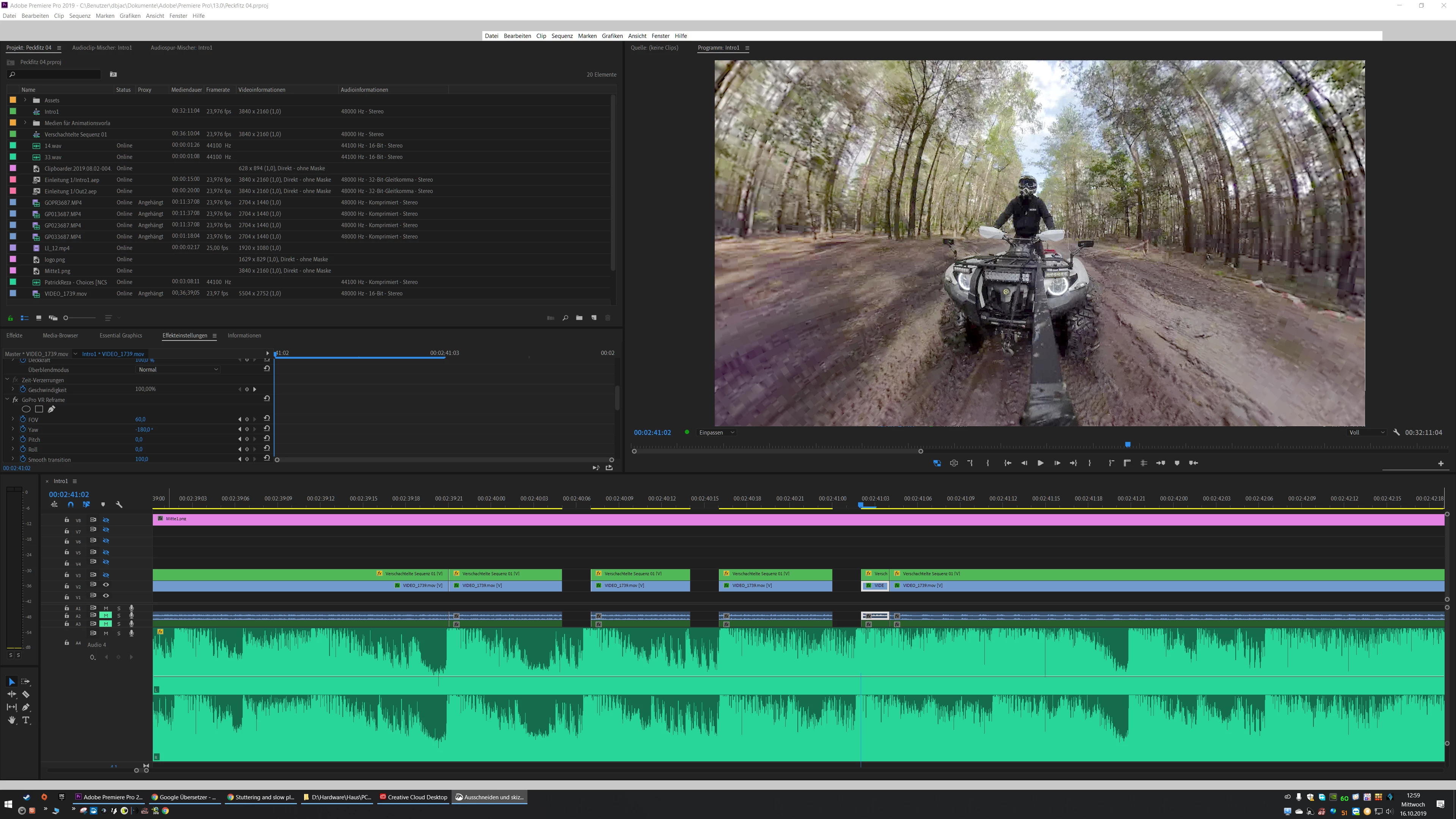Image resolution: width=1456 pixels, height=819 pixels.
Task: Unmute audio track A2
Action: 106,615
